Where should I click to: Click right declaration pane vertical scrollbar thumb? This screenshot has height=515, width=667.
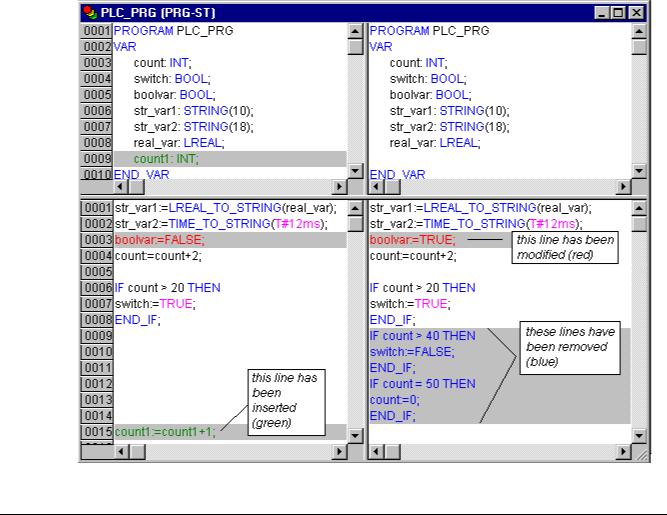point(639,47)
